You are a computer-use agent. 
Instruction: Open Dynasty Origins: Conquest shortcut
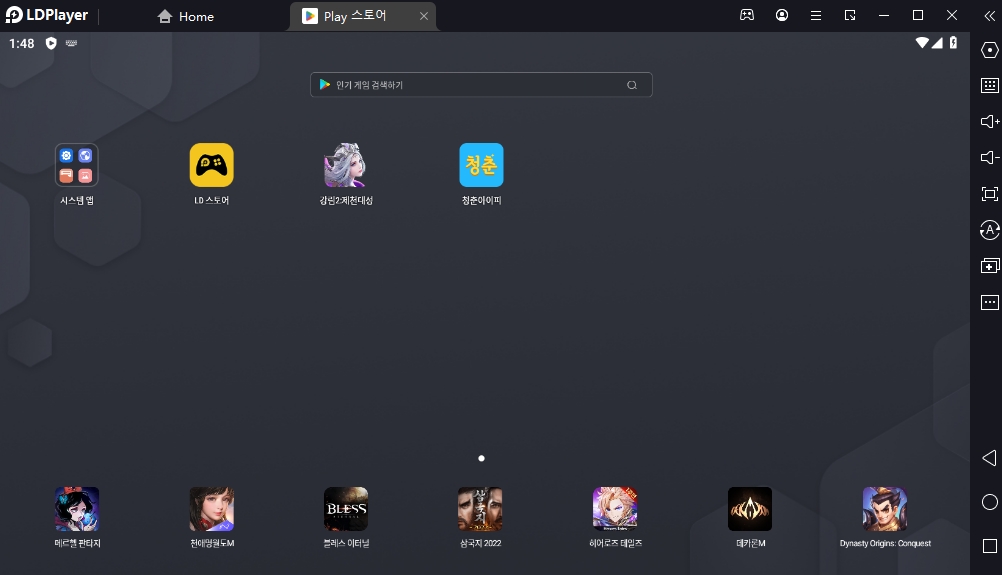coord(884,509)
